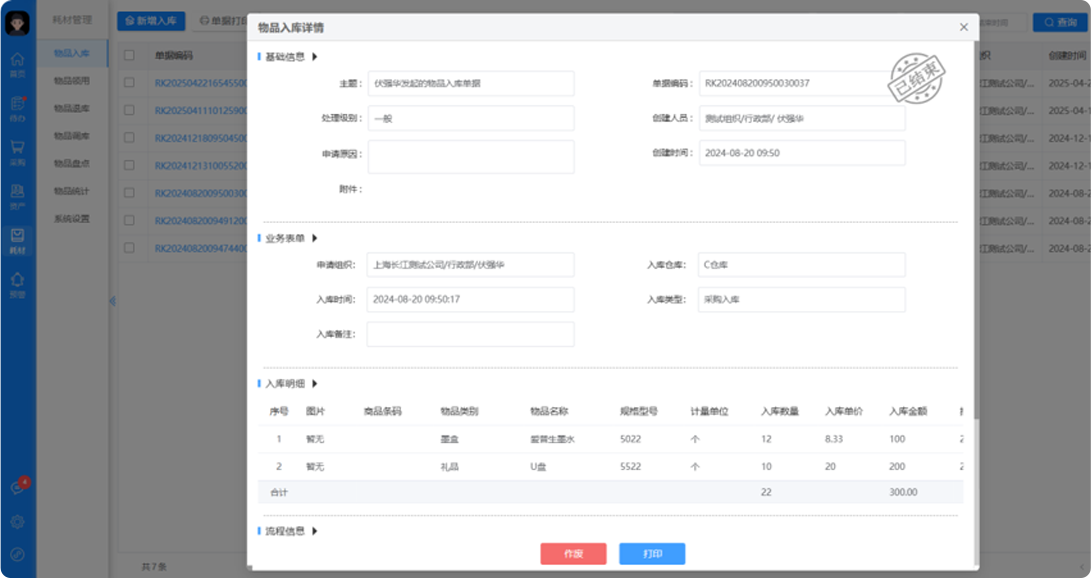Click the user avatar at top left
This screenshot has width=1091, height=578.
pos(17,22)
